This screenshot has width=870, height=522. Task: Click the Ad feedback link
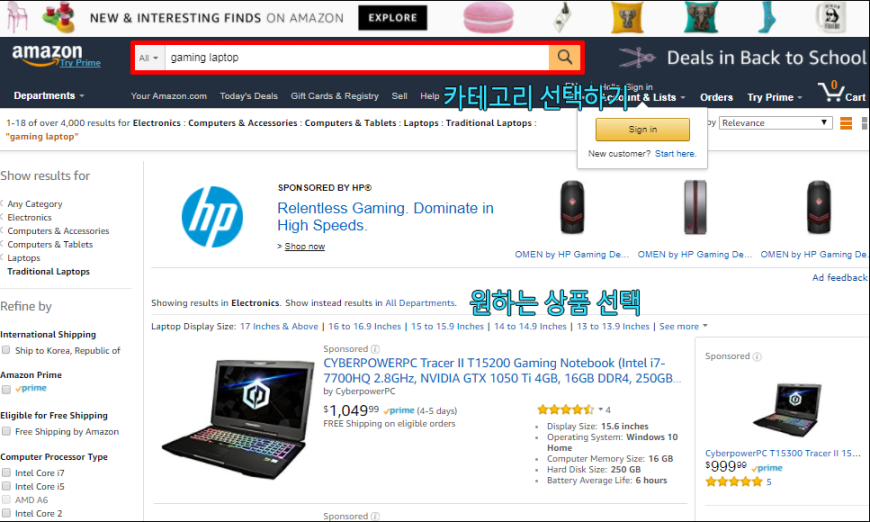click(x=839, y=277)
